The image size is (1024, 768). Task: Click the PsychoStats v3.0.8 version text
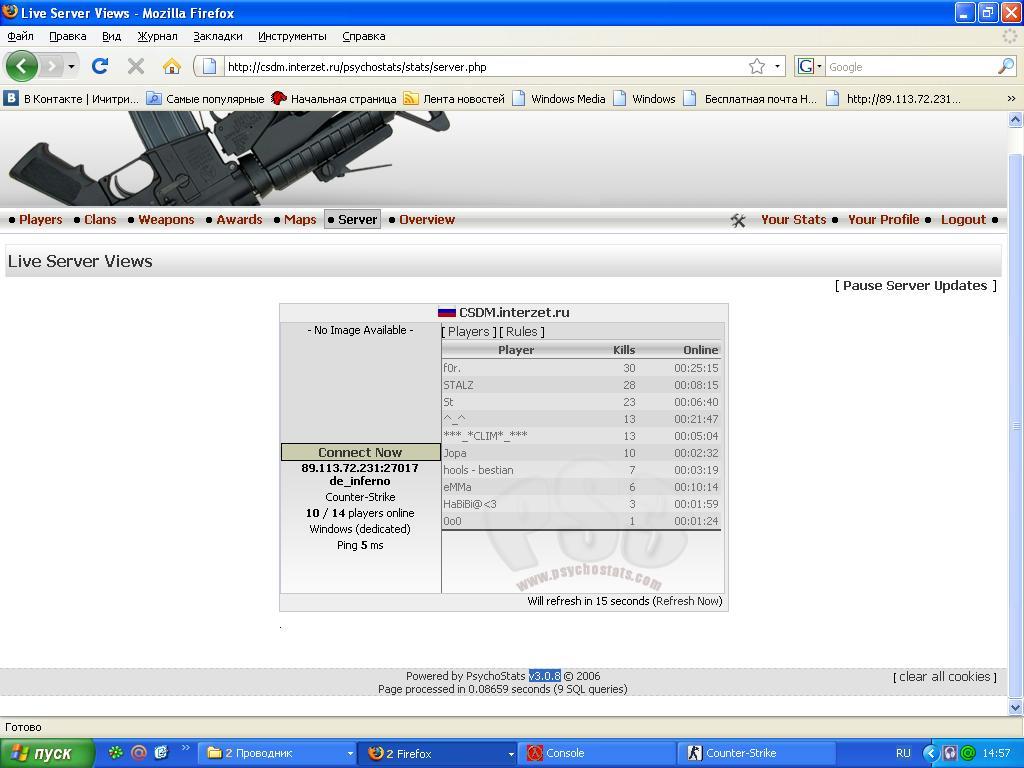(545, 676)
